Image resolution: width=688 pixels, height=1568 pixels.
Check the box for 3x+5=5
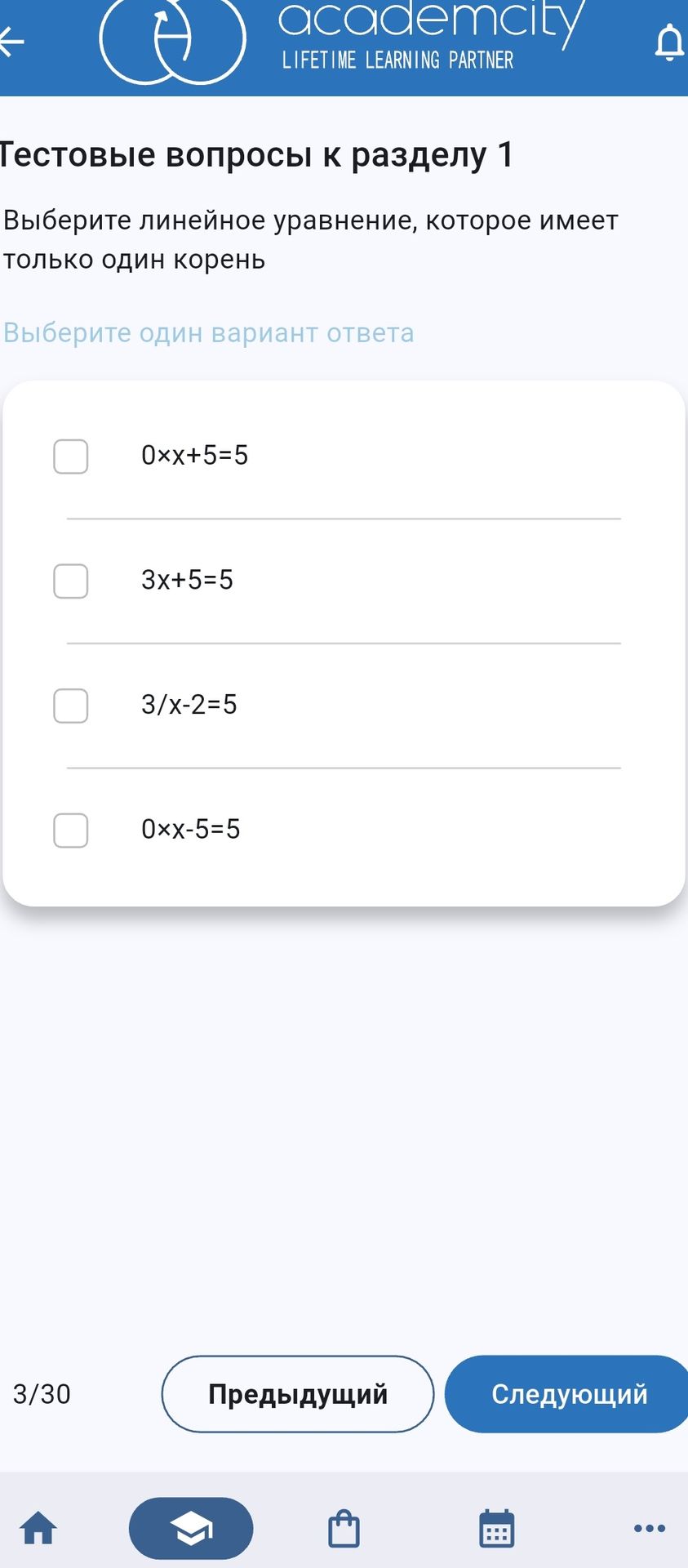(71, 581)
